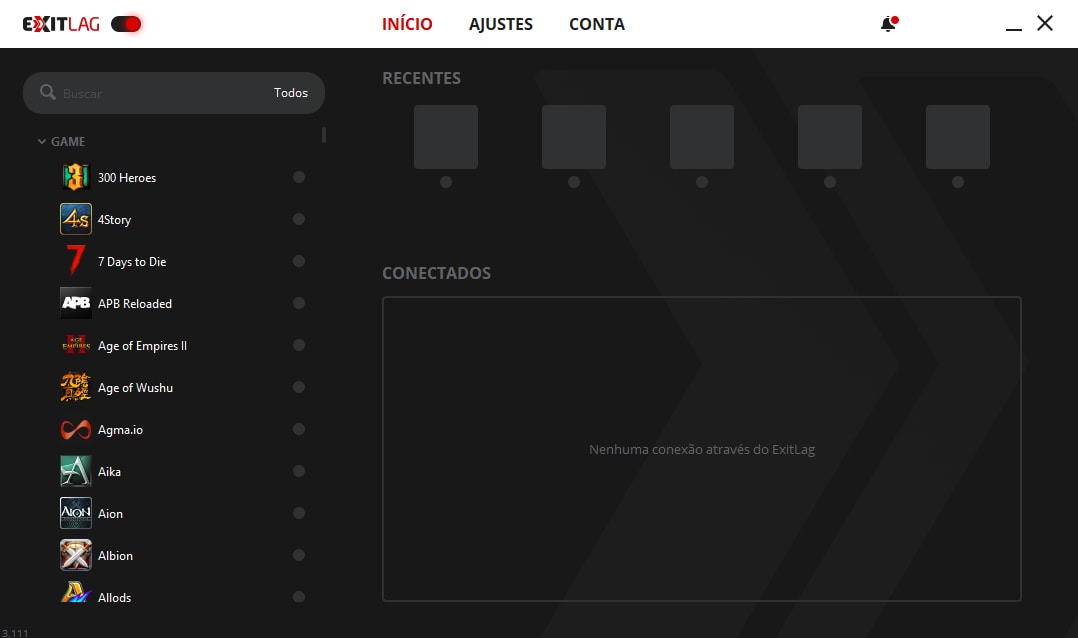Select Agma.io entry

pyautogui.click(x=120, y=429)
